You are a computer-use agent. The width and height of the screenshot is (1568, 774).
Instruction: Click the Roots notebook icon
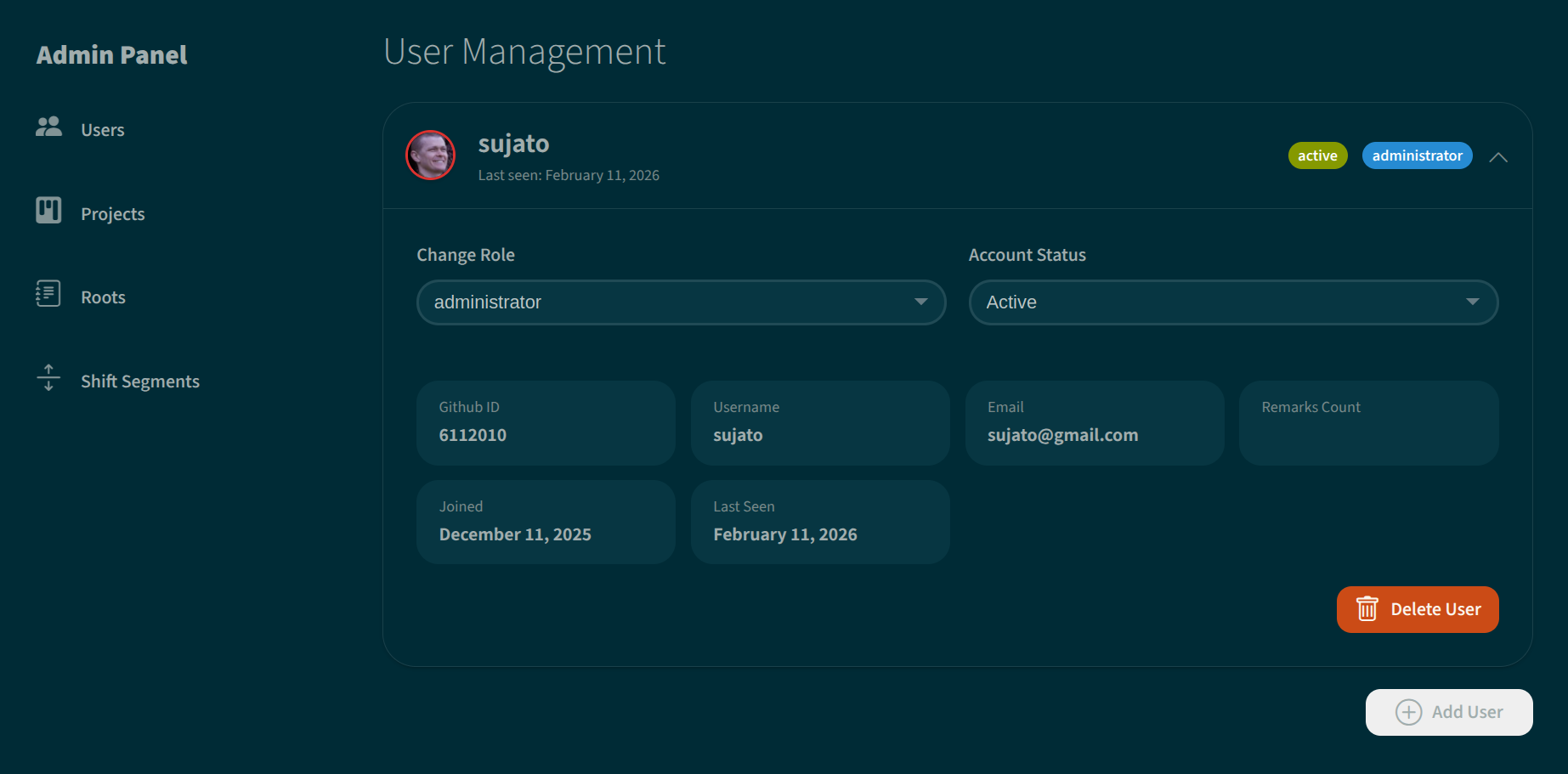click(x=48, y=294)
